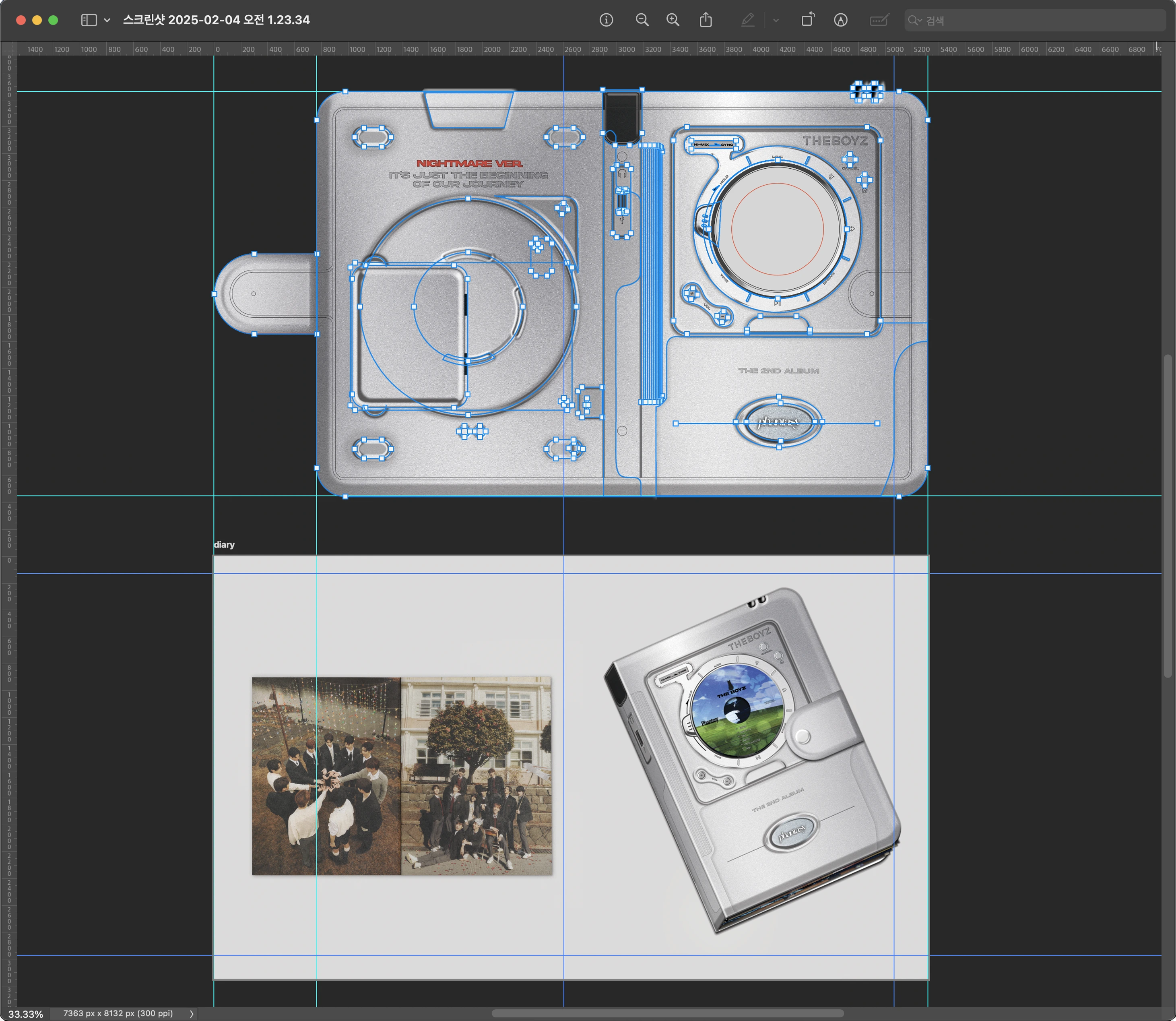Expand the status bar info chevron
Viewport: 1176px width, 1021px height.
pyautogui.click(x=191, y=1014)
